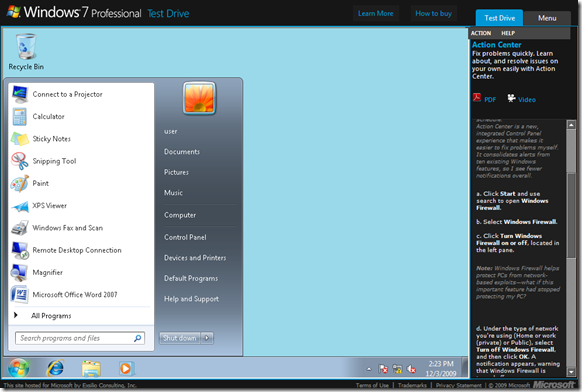Click the network status tray icon
This screenshot has height=392, width=582.
397,369
